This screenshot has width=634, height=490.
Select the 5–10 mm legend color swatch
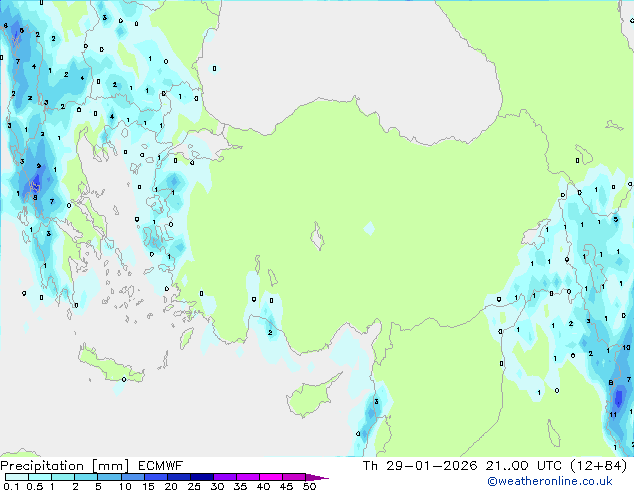click(109, 477)
